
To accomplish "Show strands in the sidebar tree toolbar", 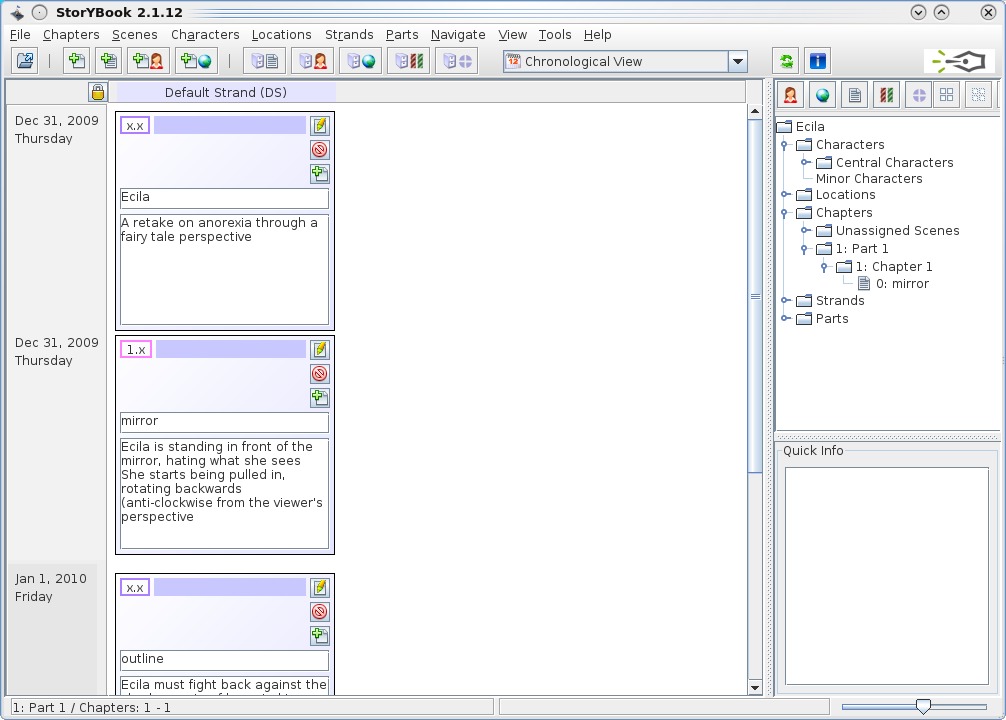I will point(885,95).
